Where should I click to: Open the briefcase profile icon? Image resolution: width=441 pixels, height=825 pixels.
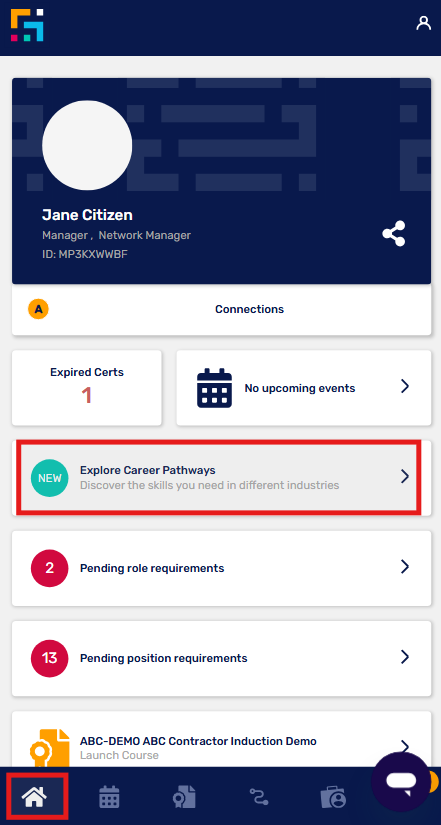334,797
